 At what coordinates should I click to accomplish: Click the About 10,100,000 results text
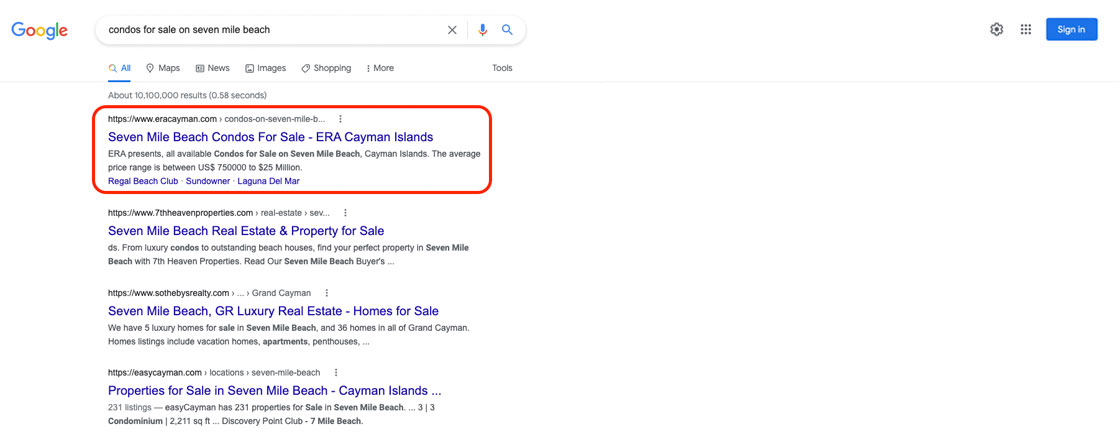click(x=187, y=95)
